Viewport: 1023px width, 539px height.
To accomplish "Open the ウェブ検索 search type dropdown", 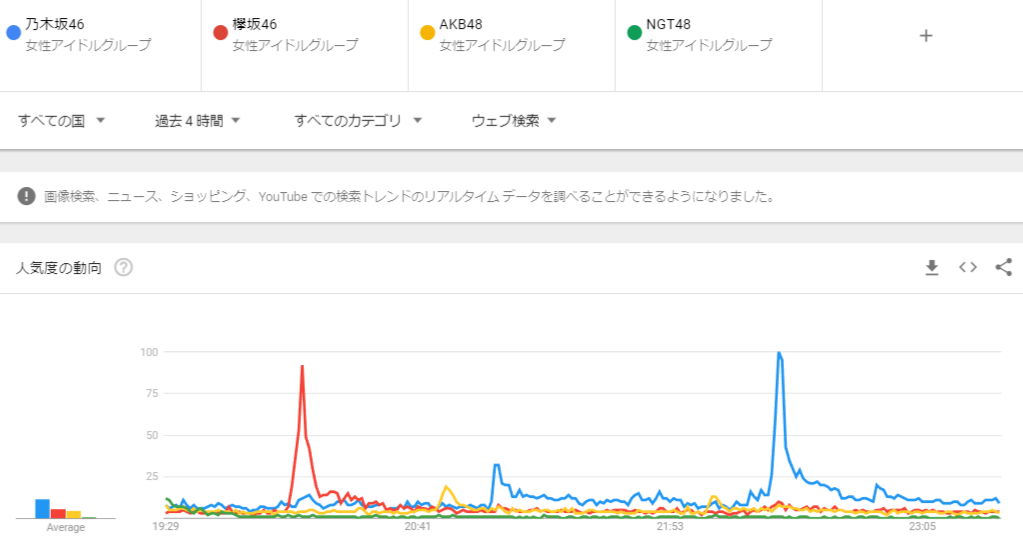I will (x=514, y=121).
